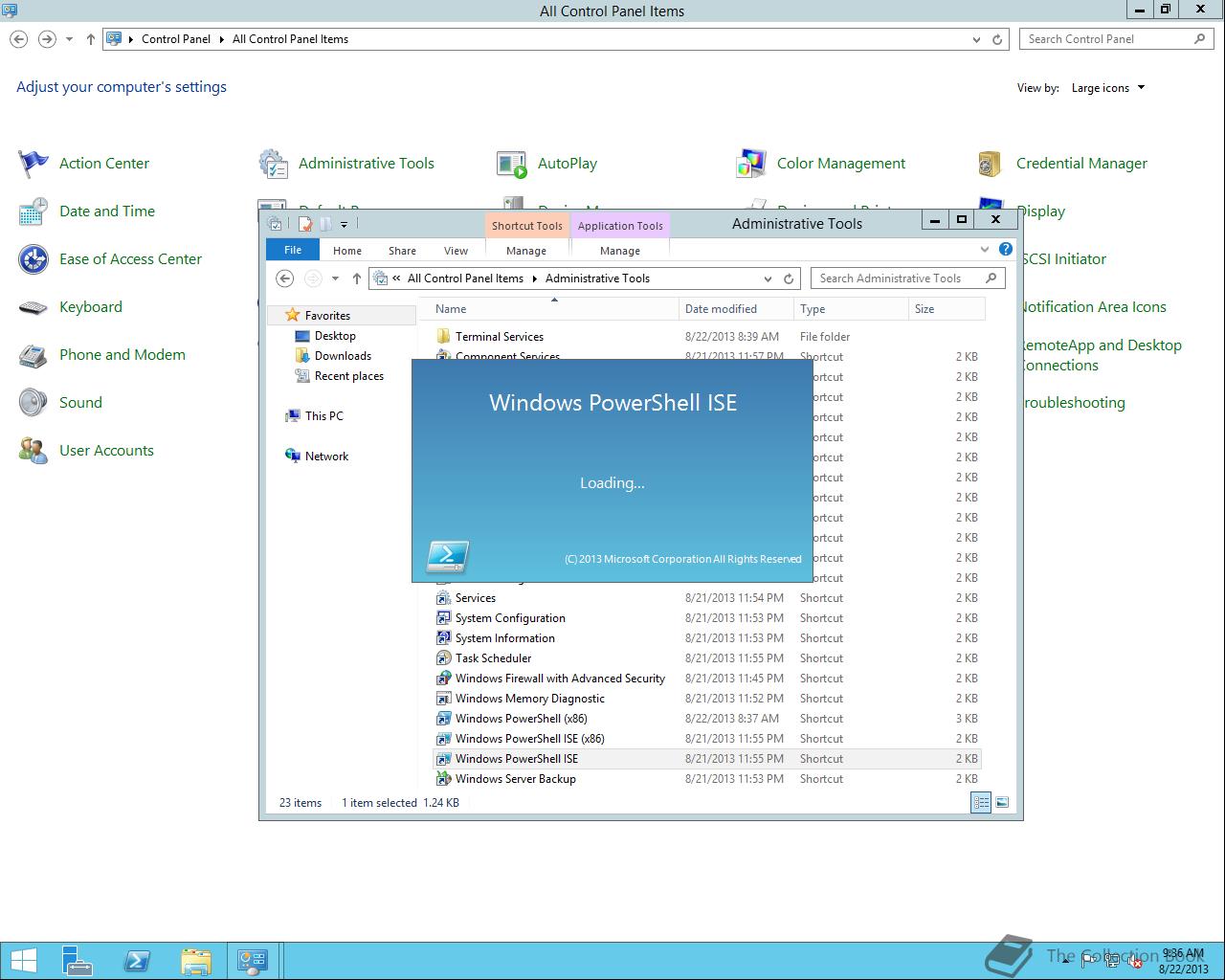This screenshot has height=980, width=1225.
Task: Open Services from the tools list
Action: coord(473,597)
